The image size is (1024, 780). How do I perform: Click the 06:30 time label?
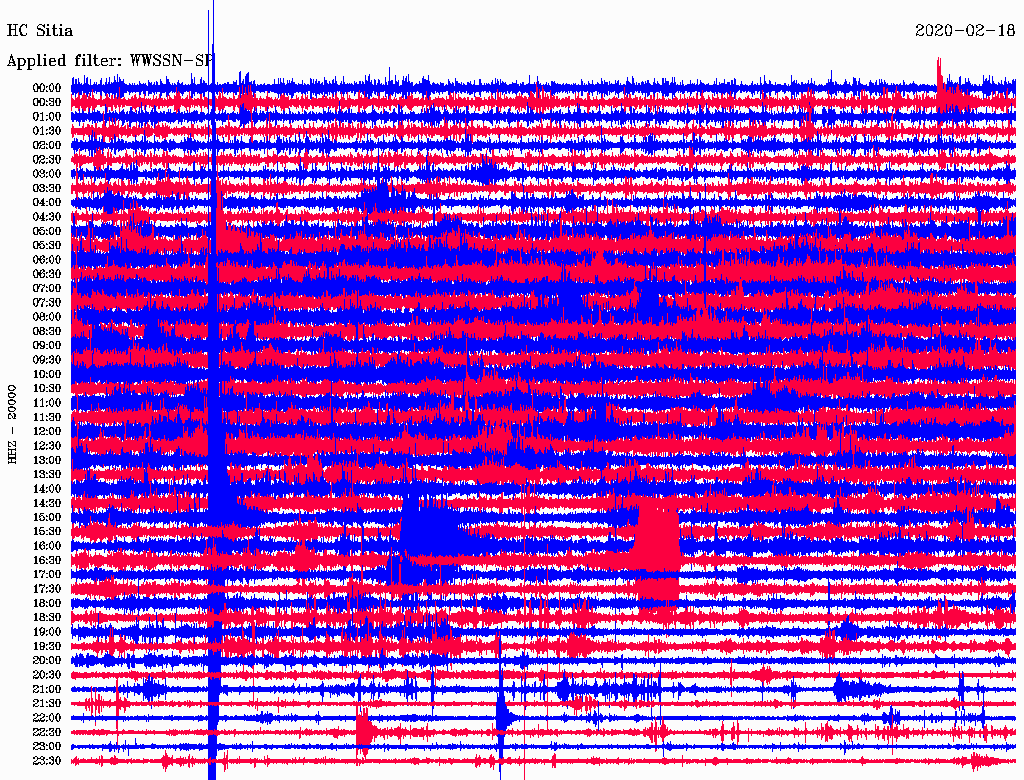(47, 274)
